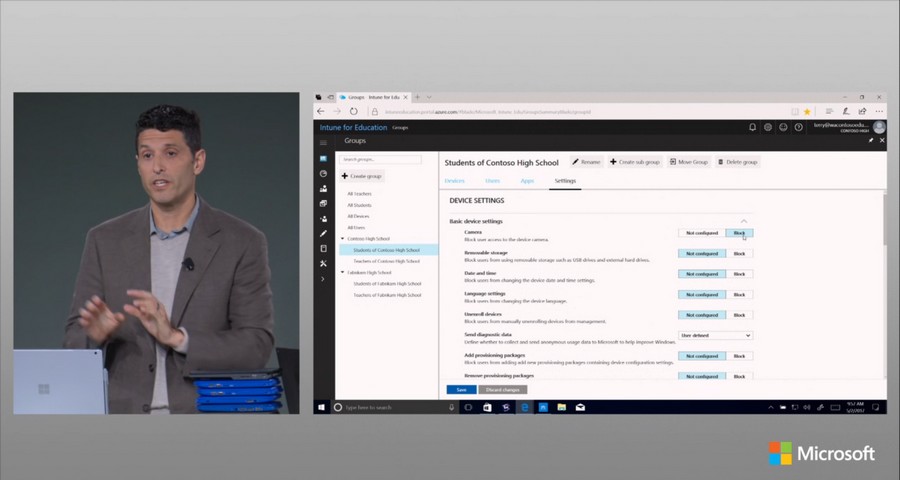Viewport: 900px width, 480px height.
Task: Click the favorites star in address bar
Action: coord(808,111)
